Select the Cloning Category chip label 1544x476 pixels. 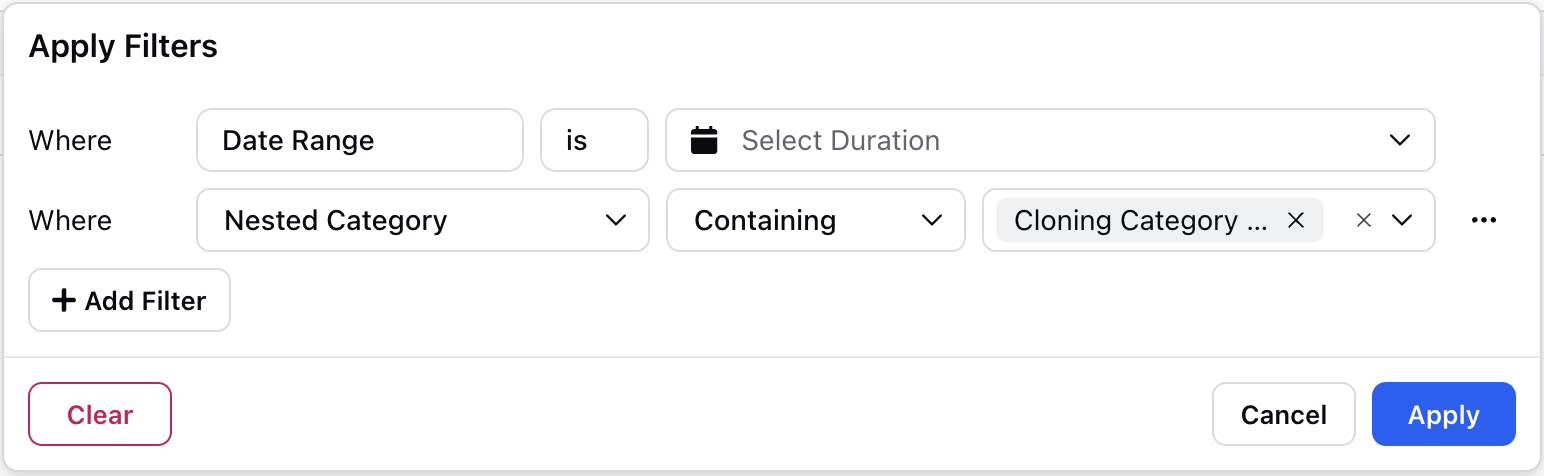1141,220
